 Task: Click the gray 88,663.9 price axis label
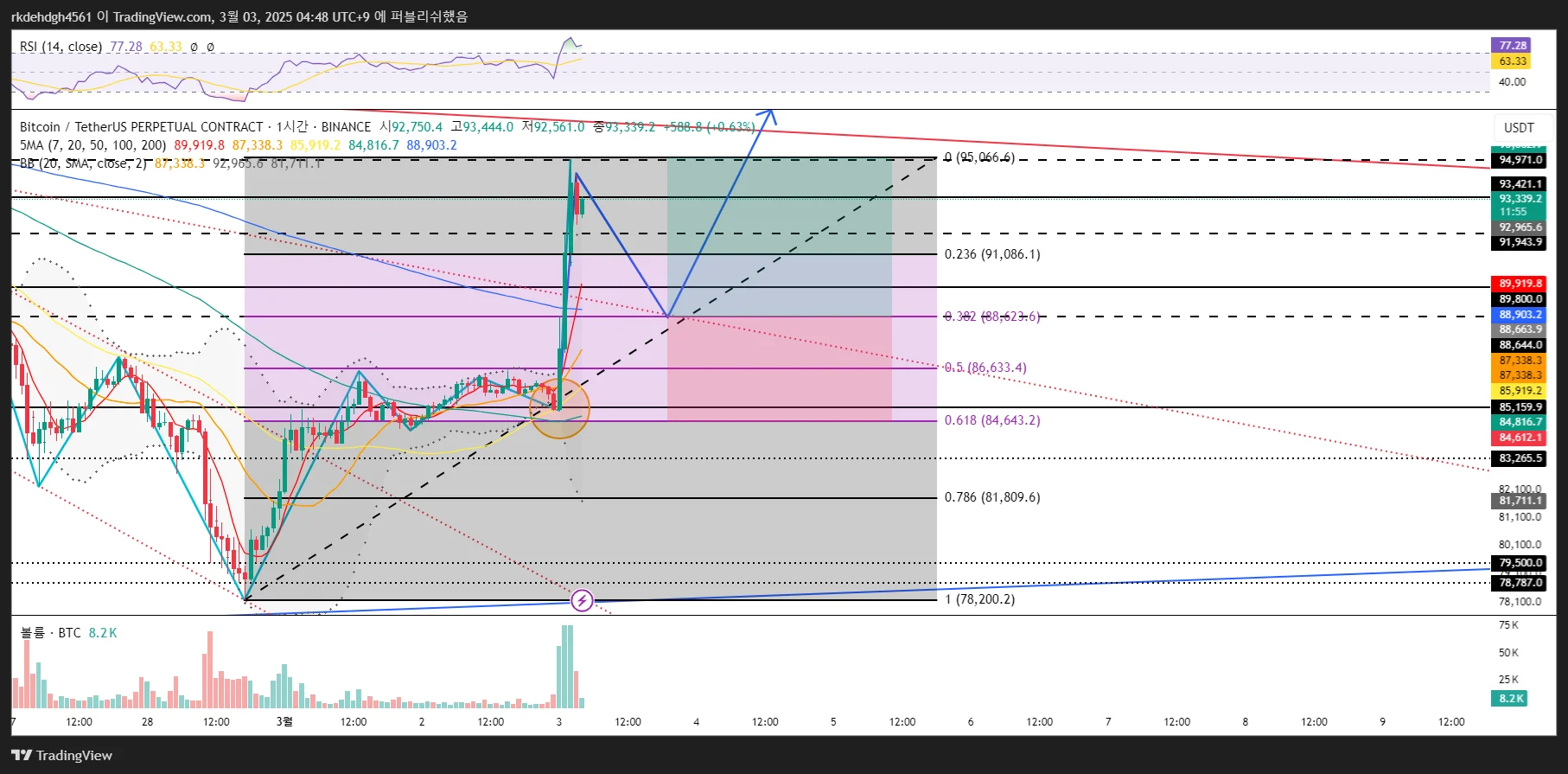(1520, 329)
